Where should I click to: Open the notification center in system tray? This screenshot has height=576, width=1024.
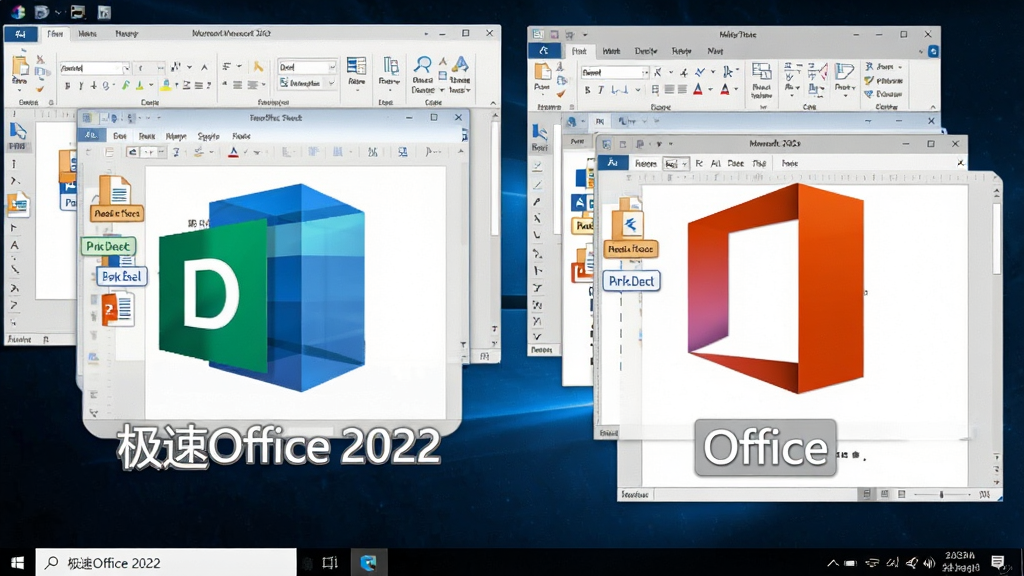tap(997, 562)
